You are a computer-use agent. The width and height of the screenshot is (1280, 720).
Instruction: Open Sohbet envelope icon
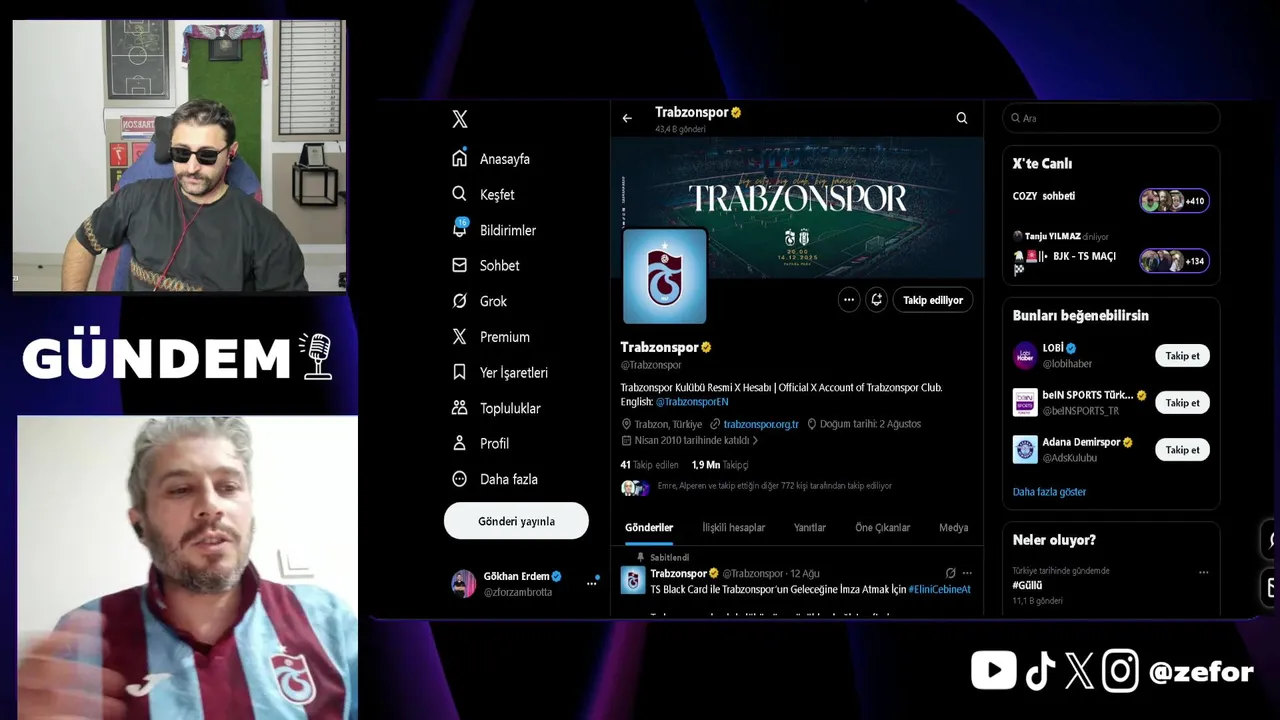coord(460,265)
